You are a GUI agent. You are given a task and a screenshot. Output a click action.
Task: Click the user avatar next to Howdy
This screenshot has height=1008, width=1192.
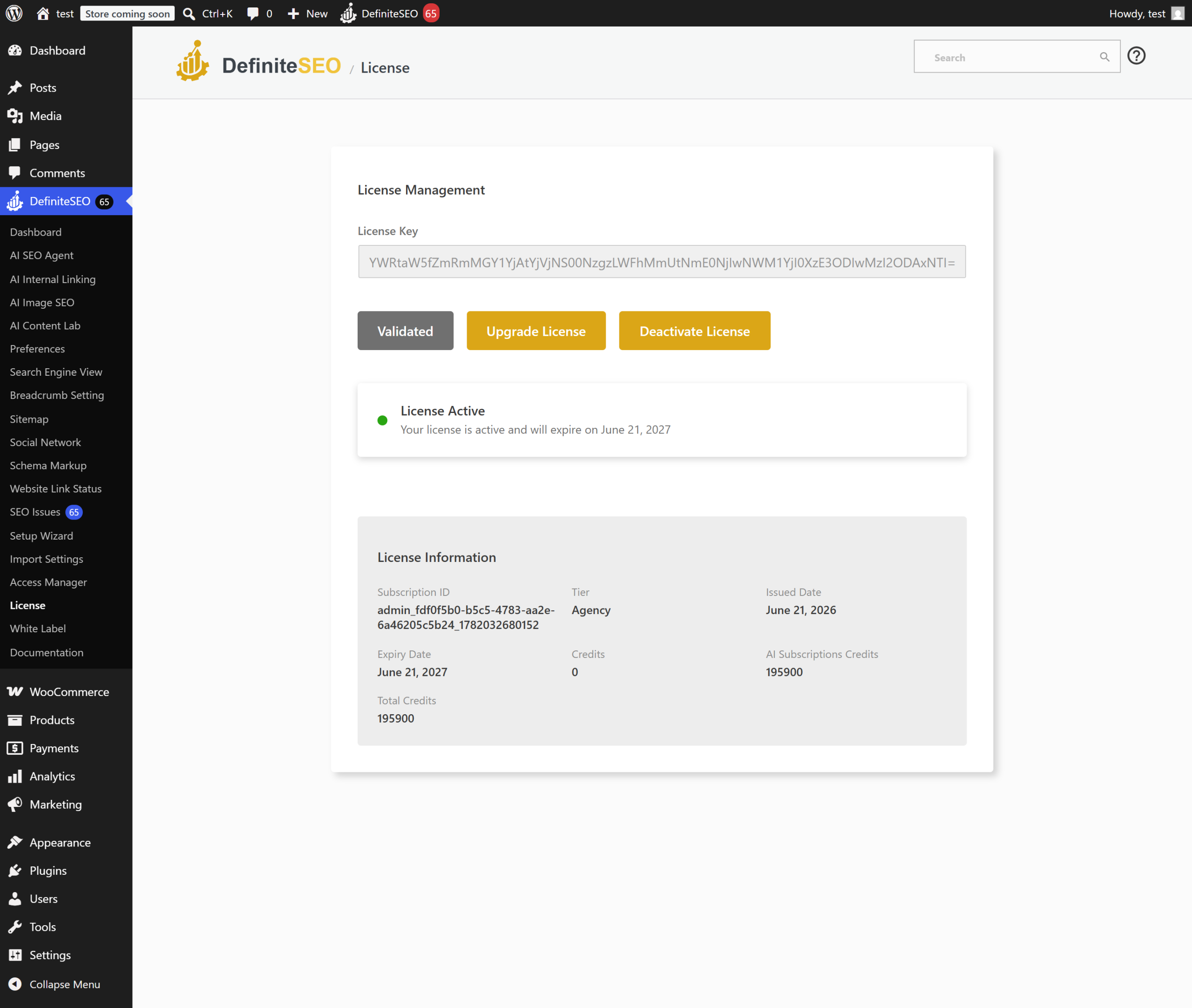point(1178,13)
